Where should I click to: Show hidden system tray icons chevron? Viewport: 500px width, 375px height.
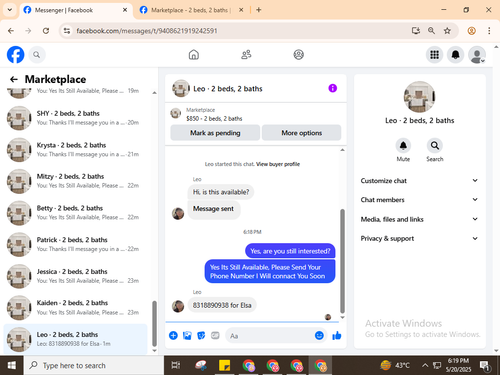[425, 365]
